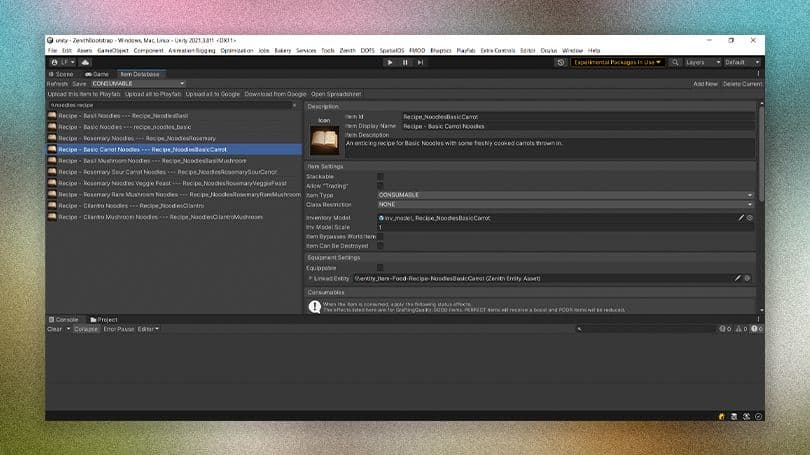The image size is (810, 455).
Task: Click the Pause button in the toolbar
Action: point(405,62)
